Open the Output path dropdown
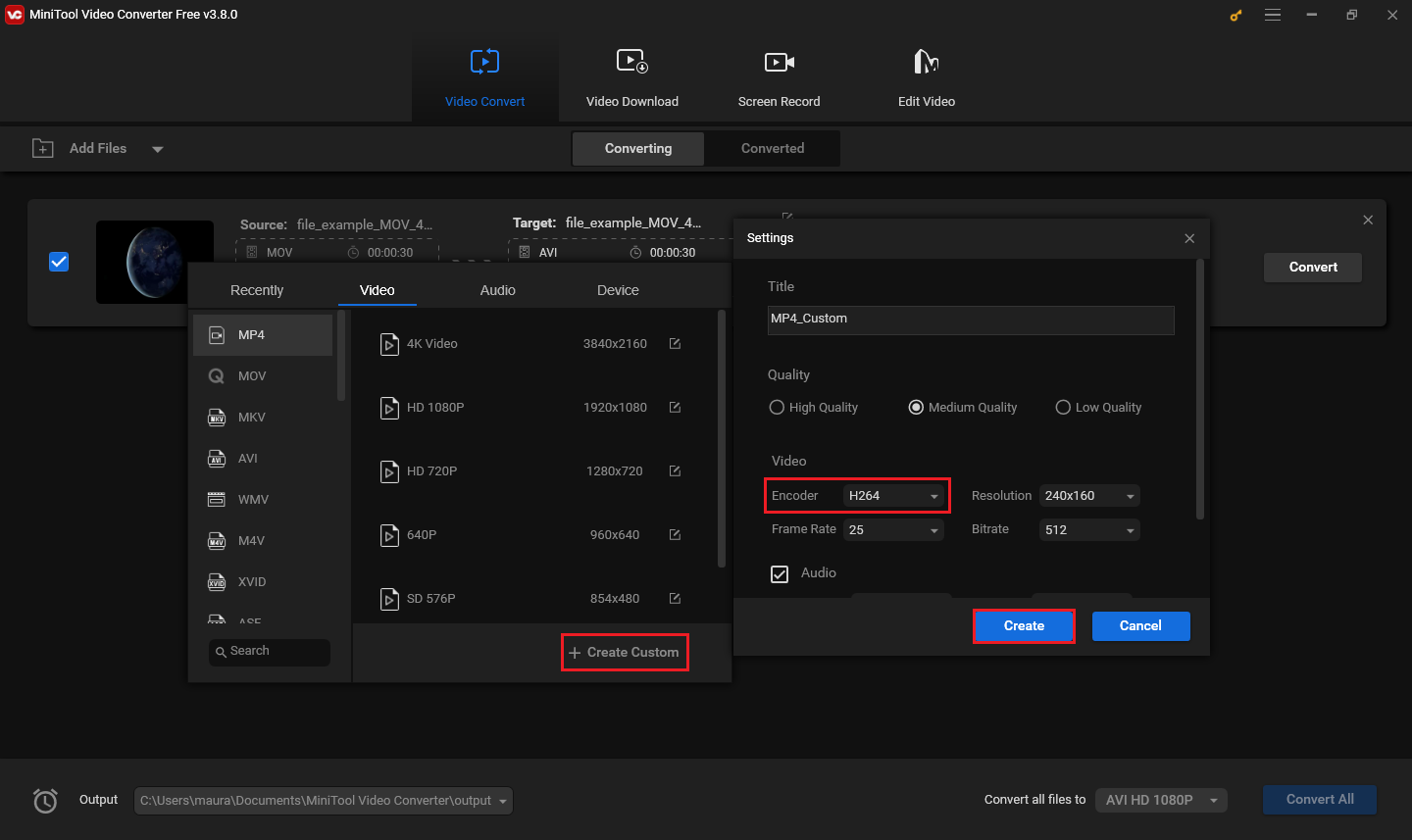Image resolution: width=1412 pixels, height=840 pixels. [x=323, y=801]
